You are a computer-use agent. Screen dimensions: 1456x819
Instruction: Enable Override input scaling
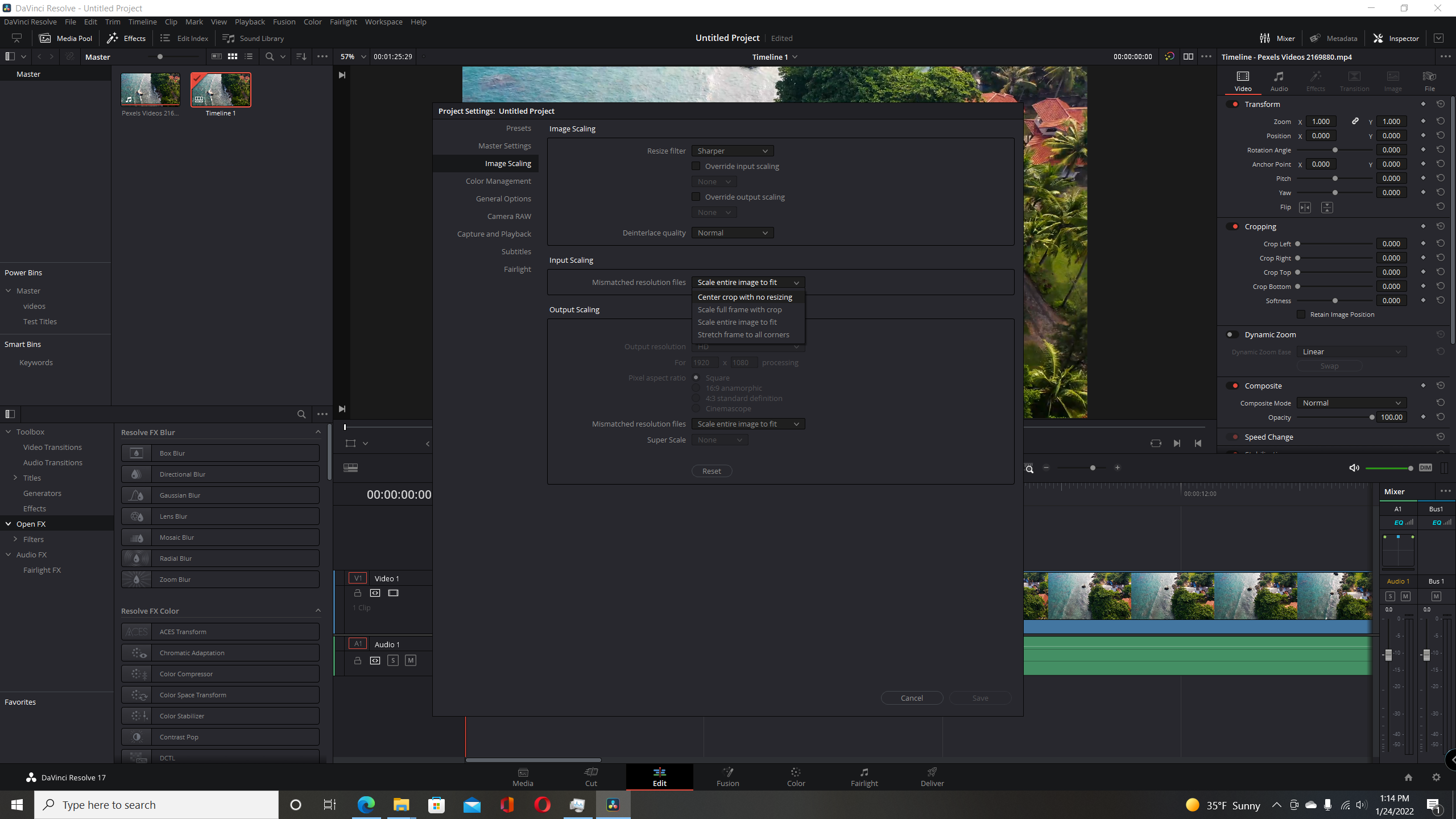click(x=696, y=166)
